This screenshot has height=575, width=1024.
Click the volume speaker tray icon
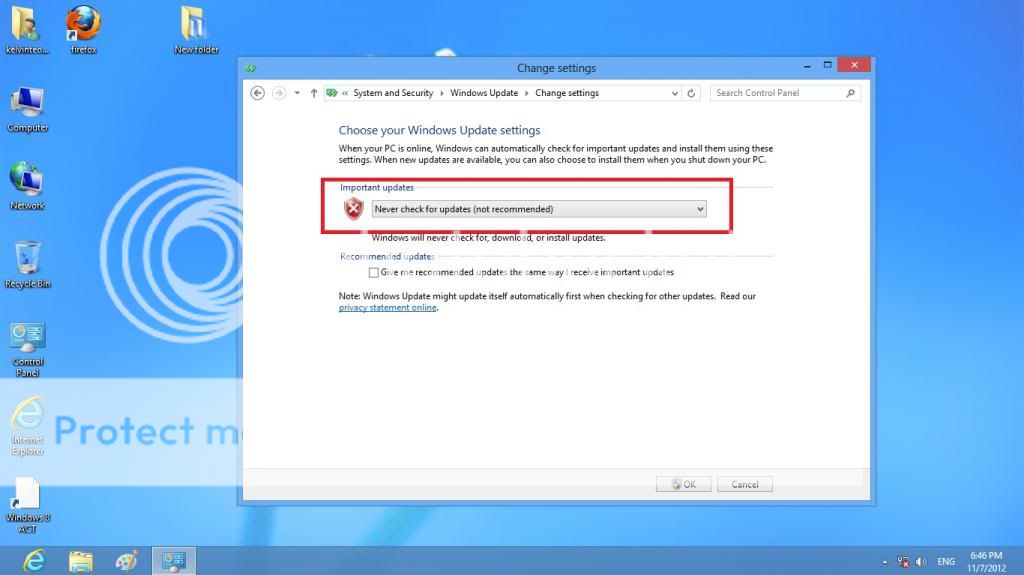click(x=919, y=562)
